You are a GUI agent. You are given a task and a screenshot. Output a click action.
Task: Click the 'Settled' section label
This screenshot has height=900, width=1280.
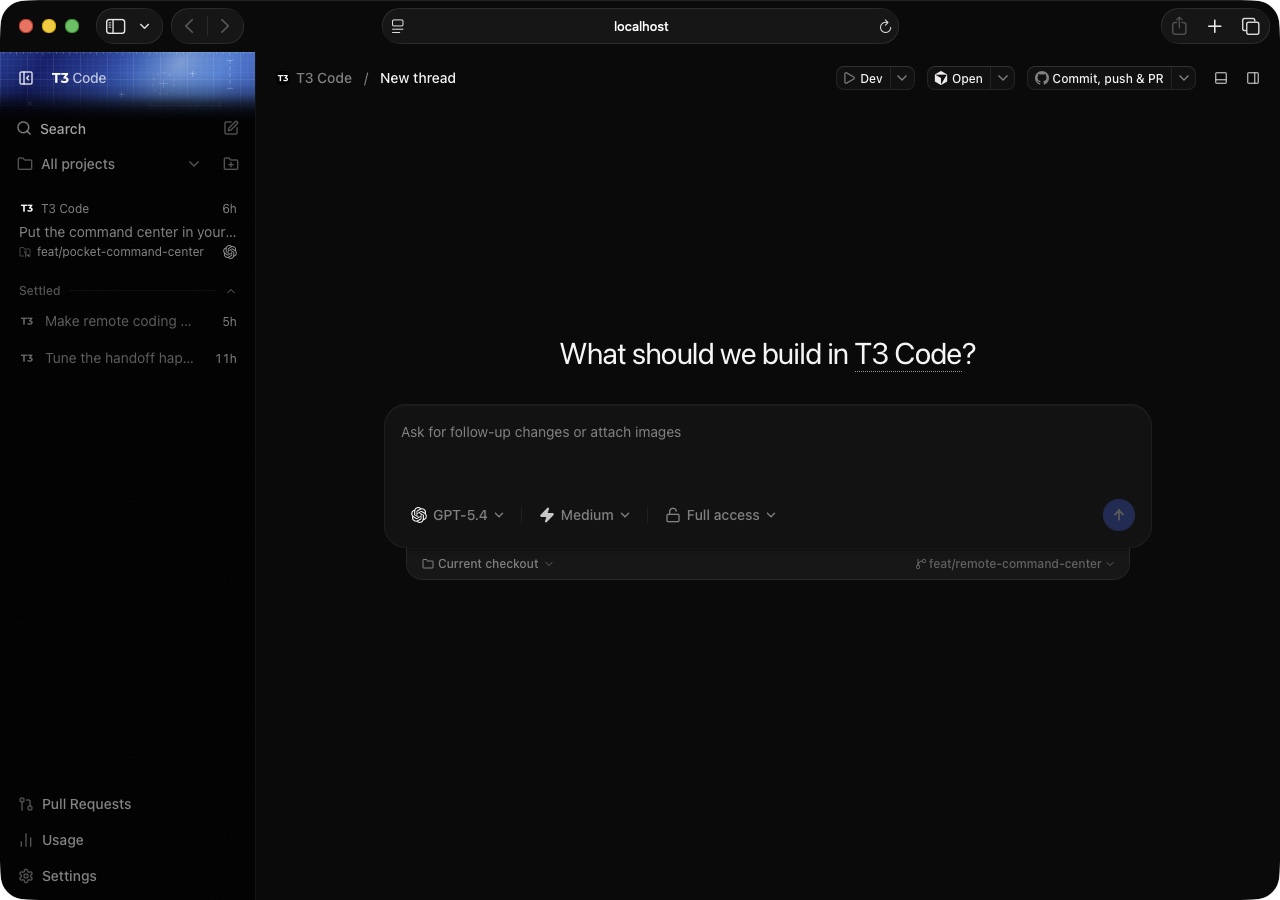(x=40, y=291)
